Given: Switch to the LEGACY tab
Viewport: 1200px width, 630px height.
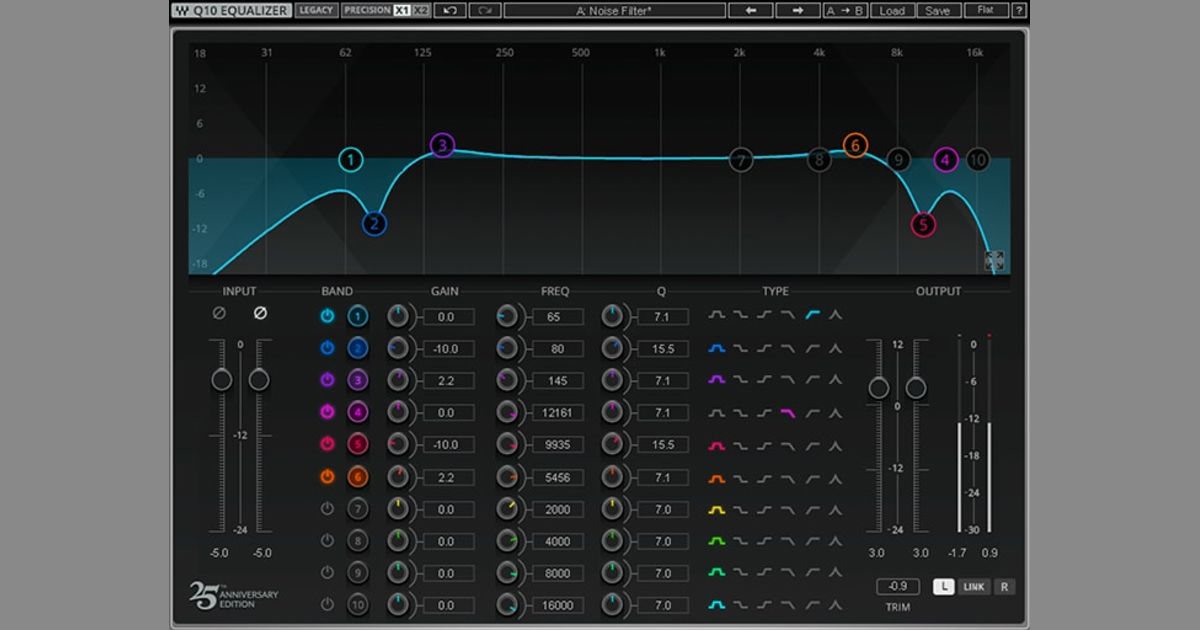Looking at the screenshot, I should 315,10.
